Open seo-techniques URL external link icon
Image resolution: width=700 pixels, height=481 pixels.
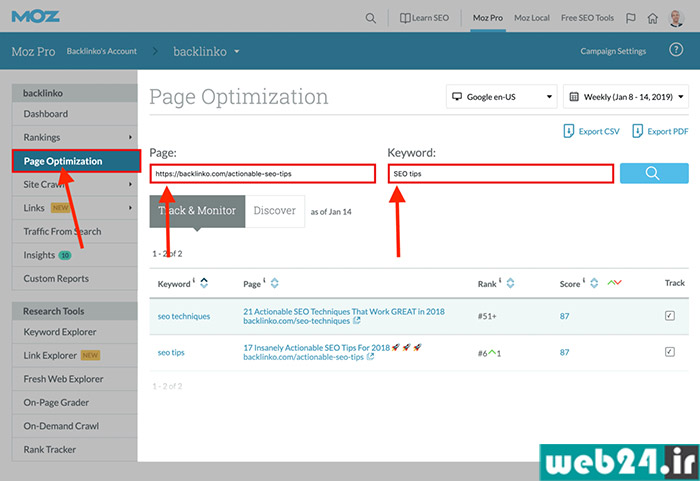[357, 321]
